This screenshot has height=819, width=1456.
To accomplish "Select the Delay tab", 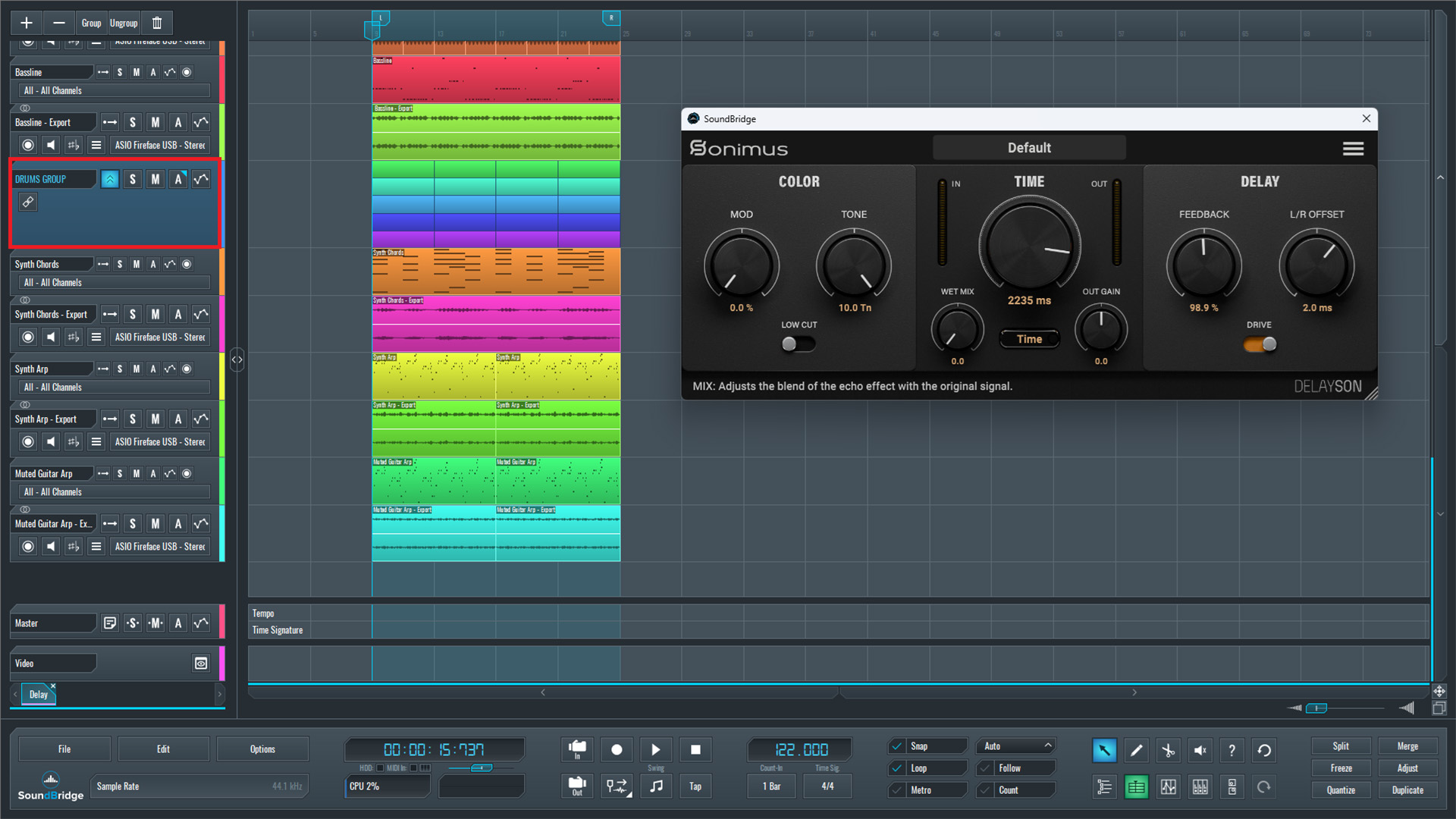I will (38, 694).
